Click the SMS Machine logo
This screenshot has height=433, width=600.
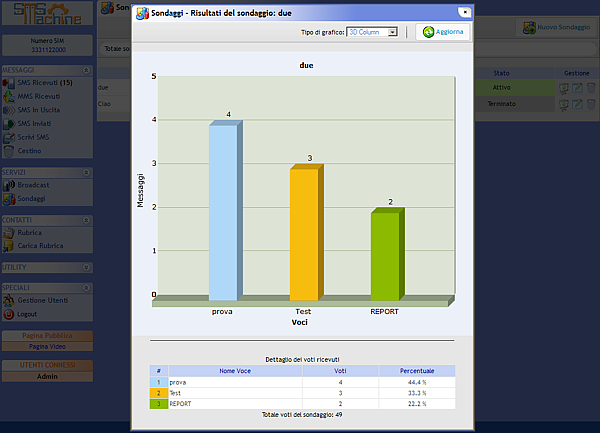[47, 14]
